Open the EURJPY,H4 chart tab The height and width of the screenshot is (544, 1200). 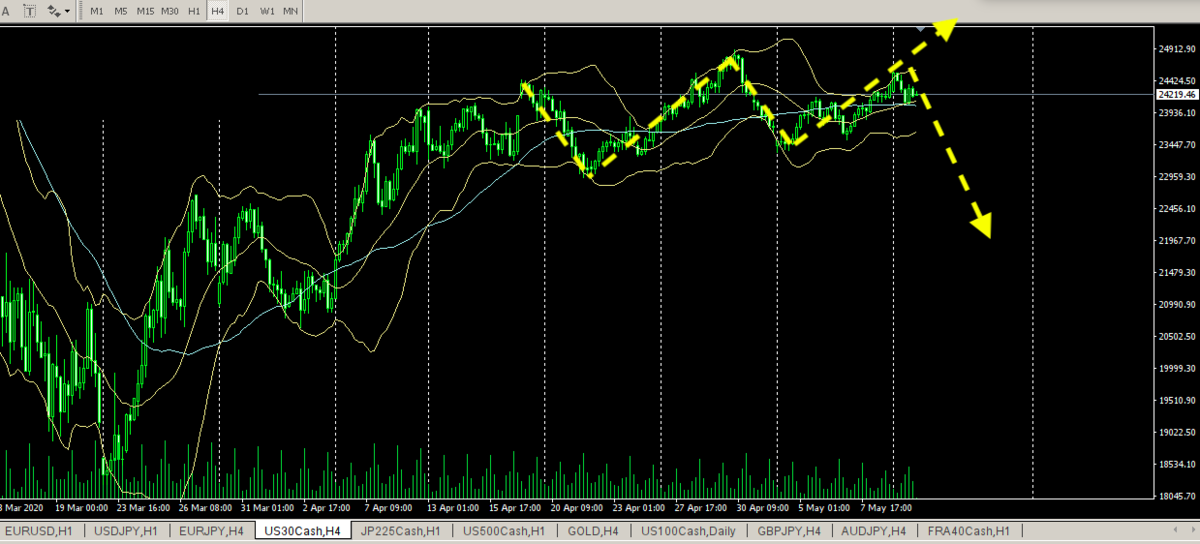[210, 531]
